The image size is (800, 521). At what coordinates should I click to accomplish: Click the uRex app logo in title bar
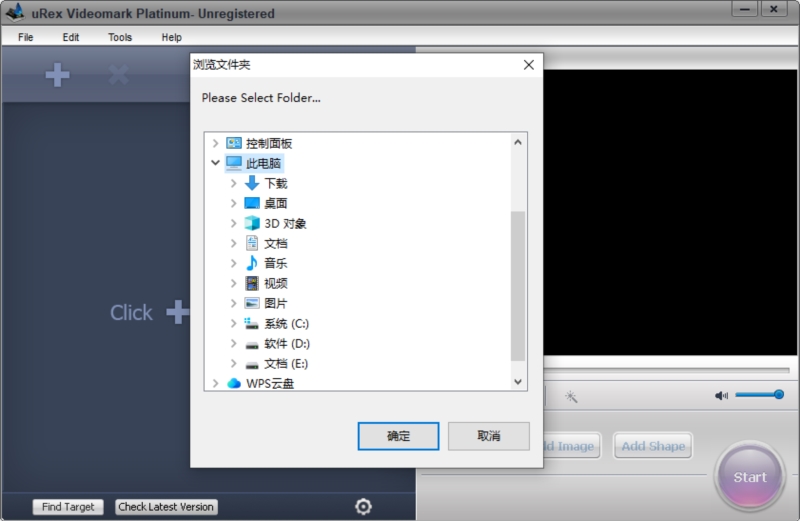click(x=15, y=12)
